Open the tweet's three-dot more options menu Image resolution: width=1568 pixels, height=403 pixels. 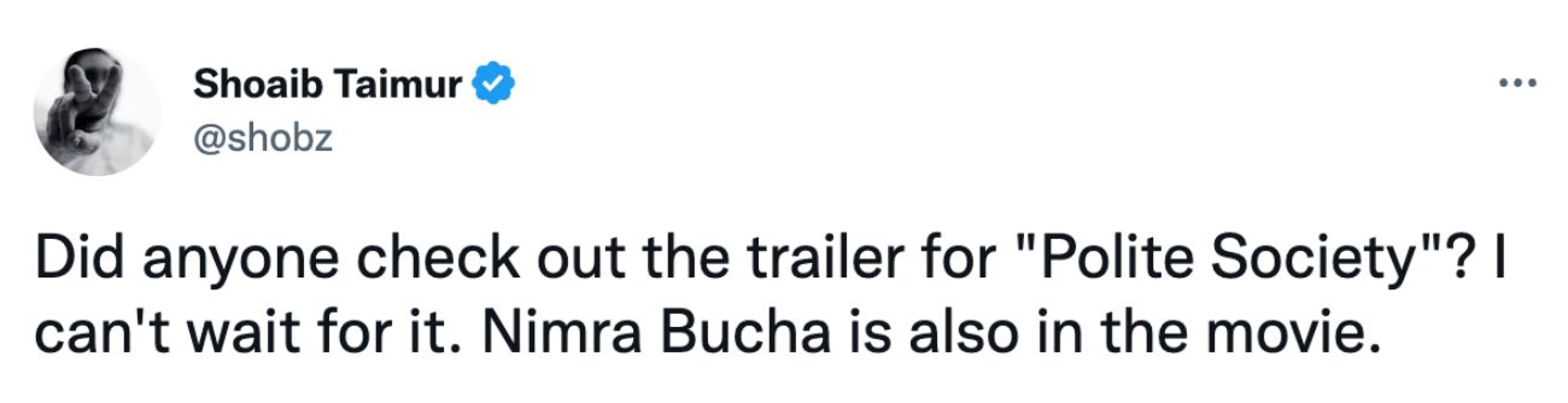coord(1517,82)
